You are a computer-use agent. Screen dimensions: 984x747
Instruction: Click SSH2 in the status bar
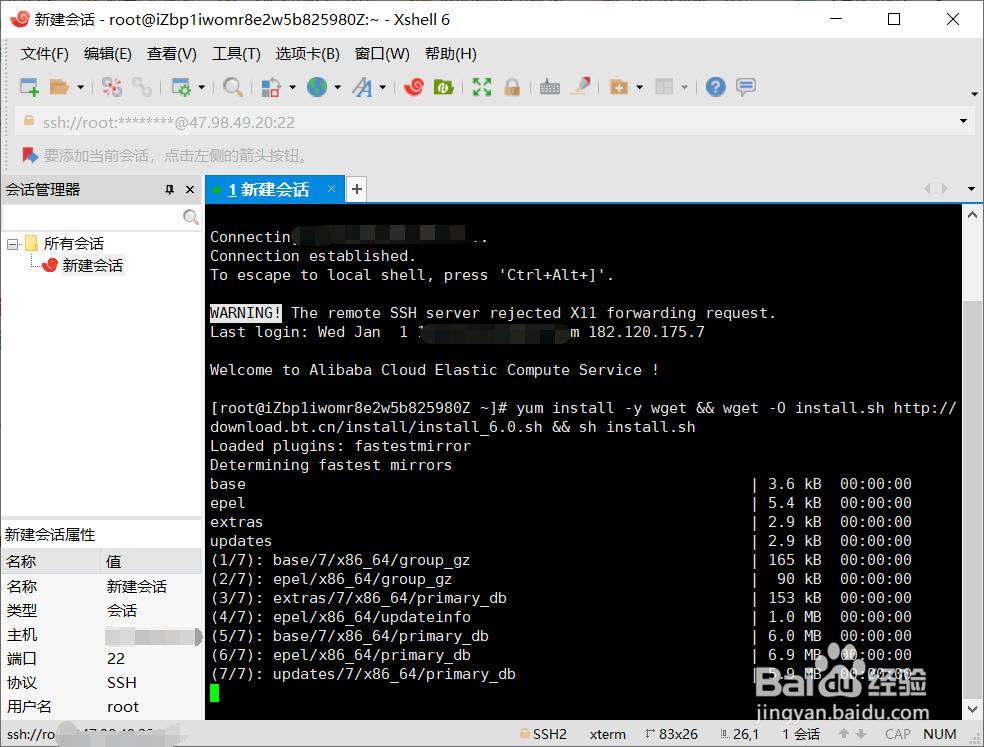pyautogui.click(x=543, y=734)
